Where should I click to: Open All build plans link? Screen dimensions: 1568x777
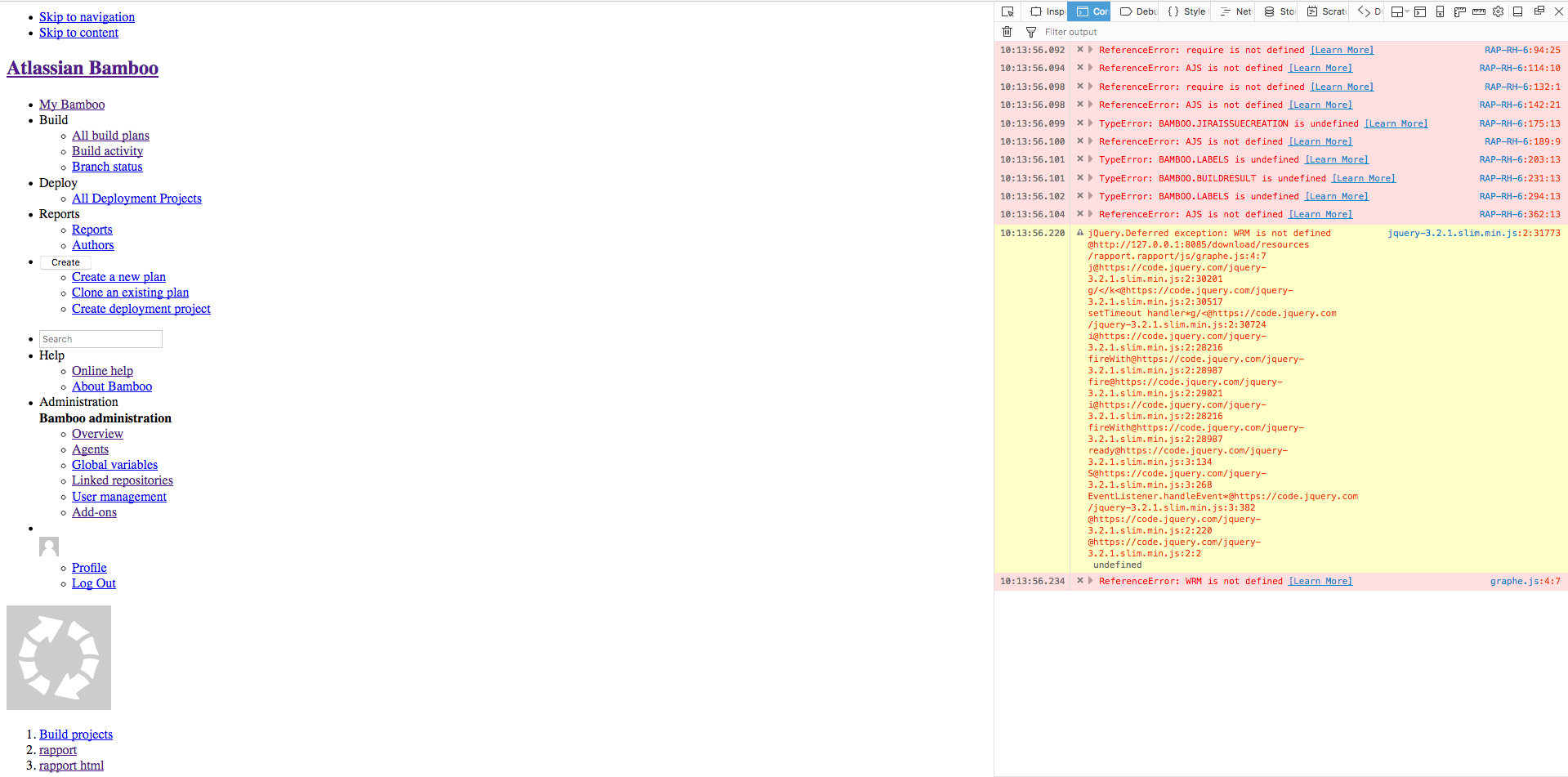(x=110, y=136)
